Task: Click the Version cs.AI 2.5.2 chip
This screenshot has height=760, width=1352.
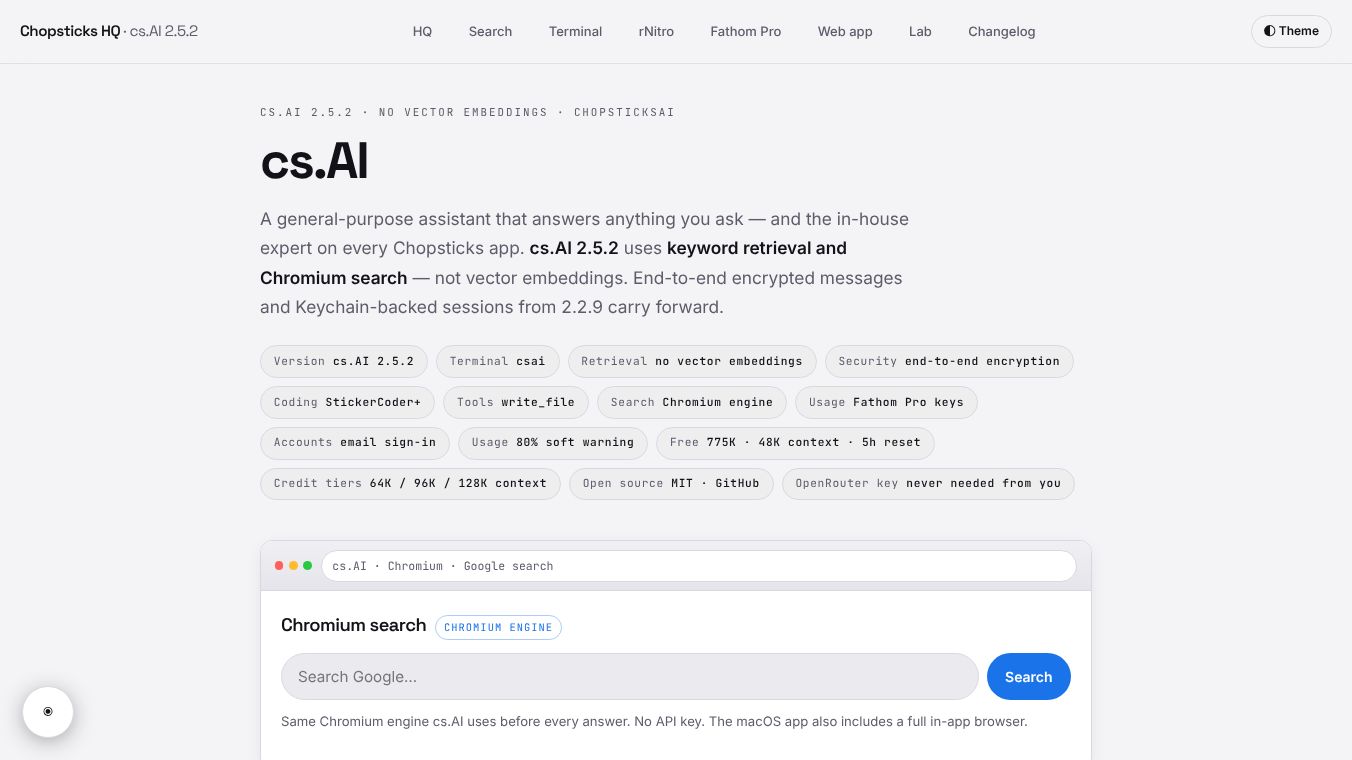Action: 344,361
